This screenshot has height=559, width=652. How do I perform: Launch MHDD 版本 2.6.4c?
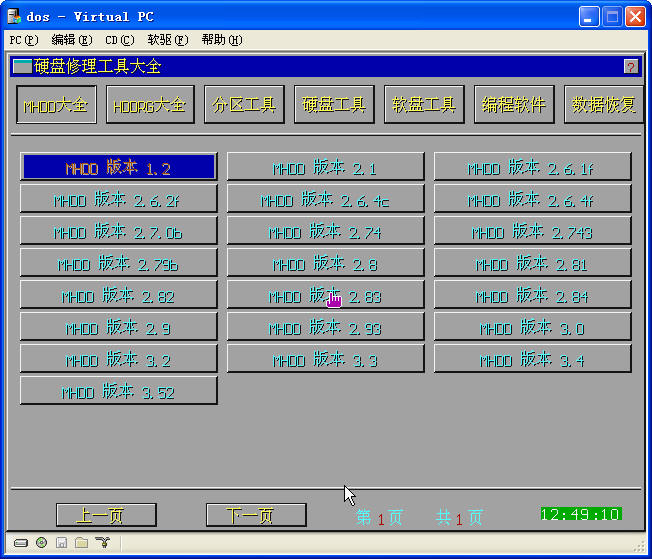(325, 199)
